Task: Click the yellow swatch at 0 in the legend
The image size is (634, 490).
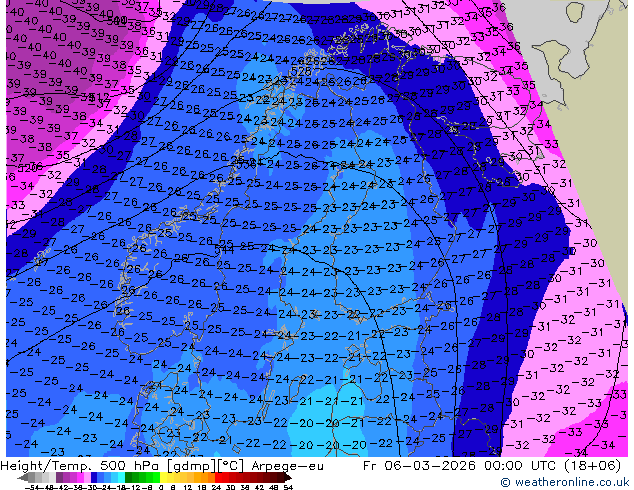Action: (163, 478)
